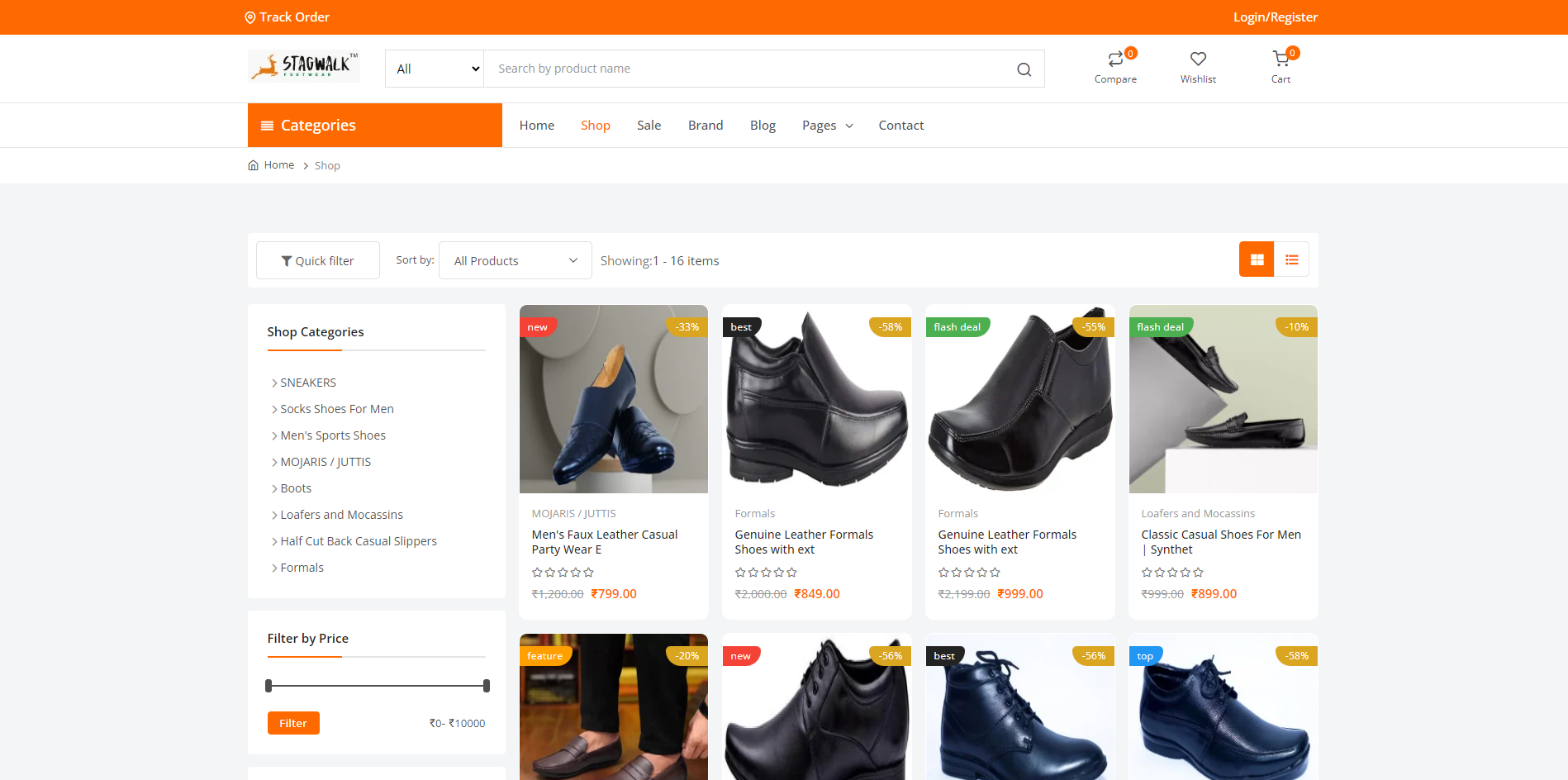Expand the Pages menu chevron
This screenshot has height=780, width=1568.
849,126
